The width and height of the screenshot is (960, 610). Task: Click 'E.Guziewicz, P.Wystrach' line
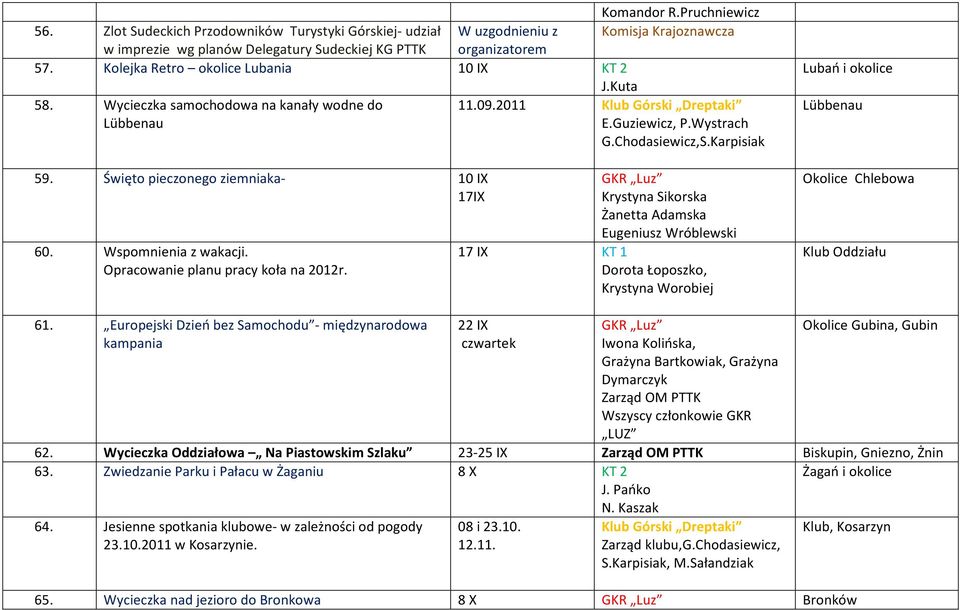[x=675, y=123]
